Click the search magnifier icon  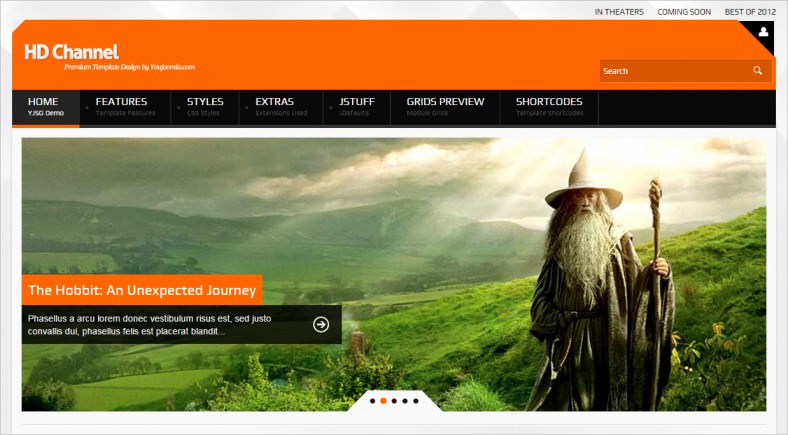[758, 71]
